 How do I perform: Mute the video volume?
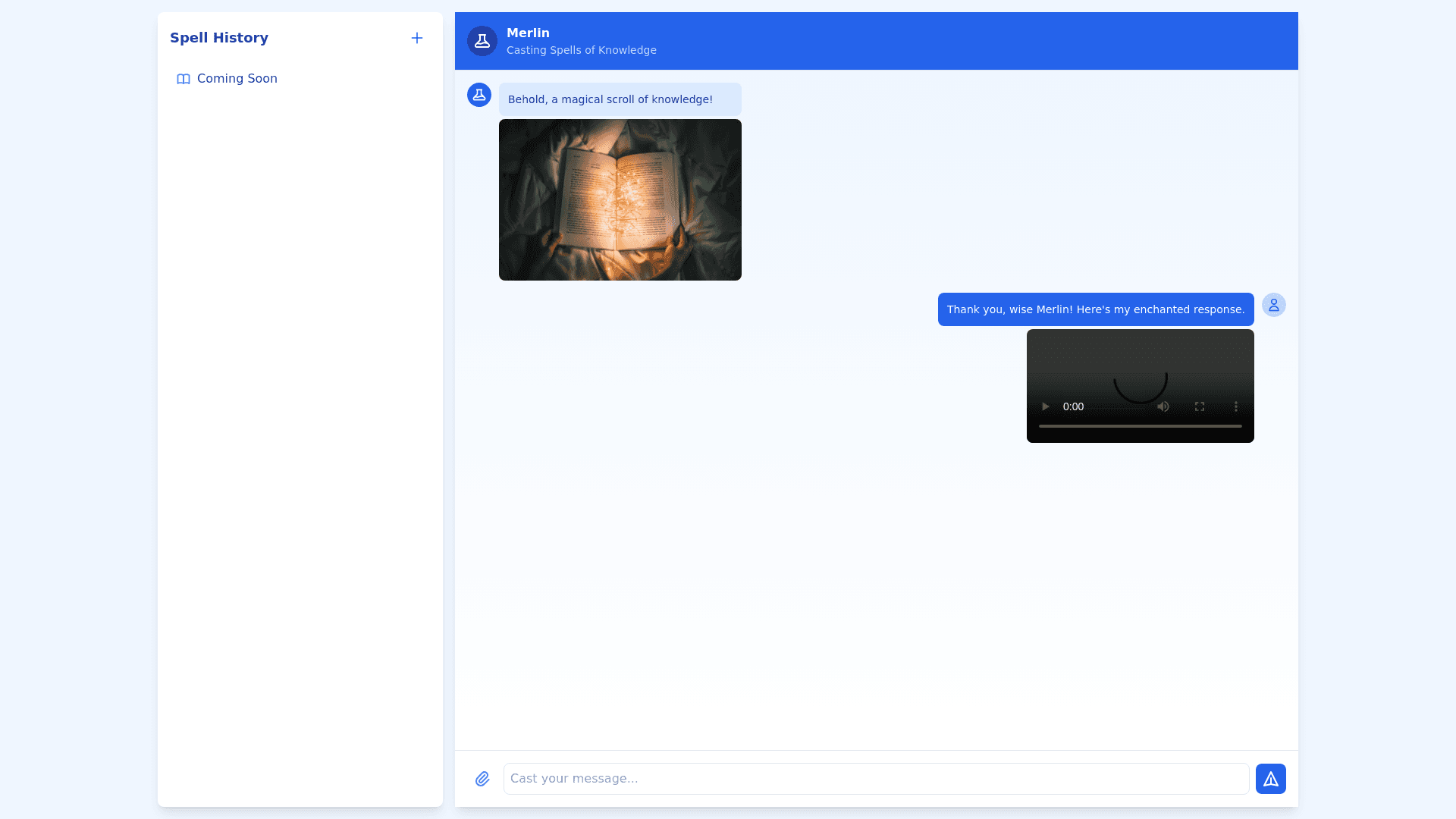pos(1163,406)
